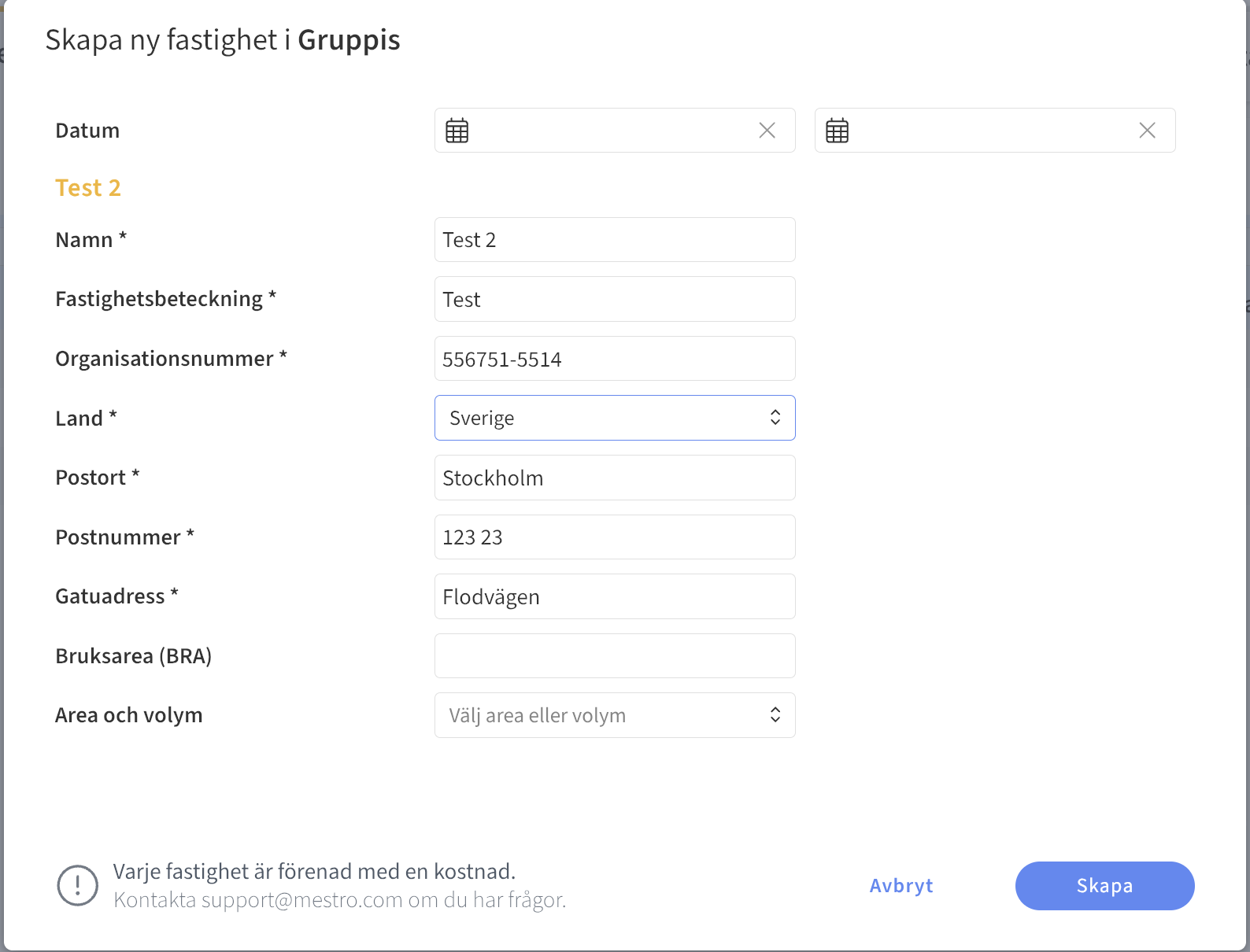Click the empty Bruksarea (BRA) field
This screenshot has height=952, width=1250.
tap(615, 656)
